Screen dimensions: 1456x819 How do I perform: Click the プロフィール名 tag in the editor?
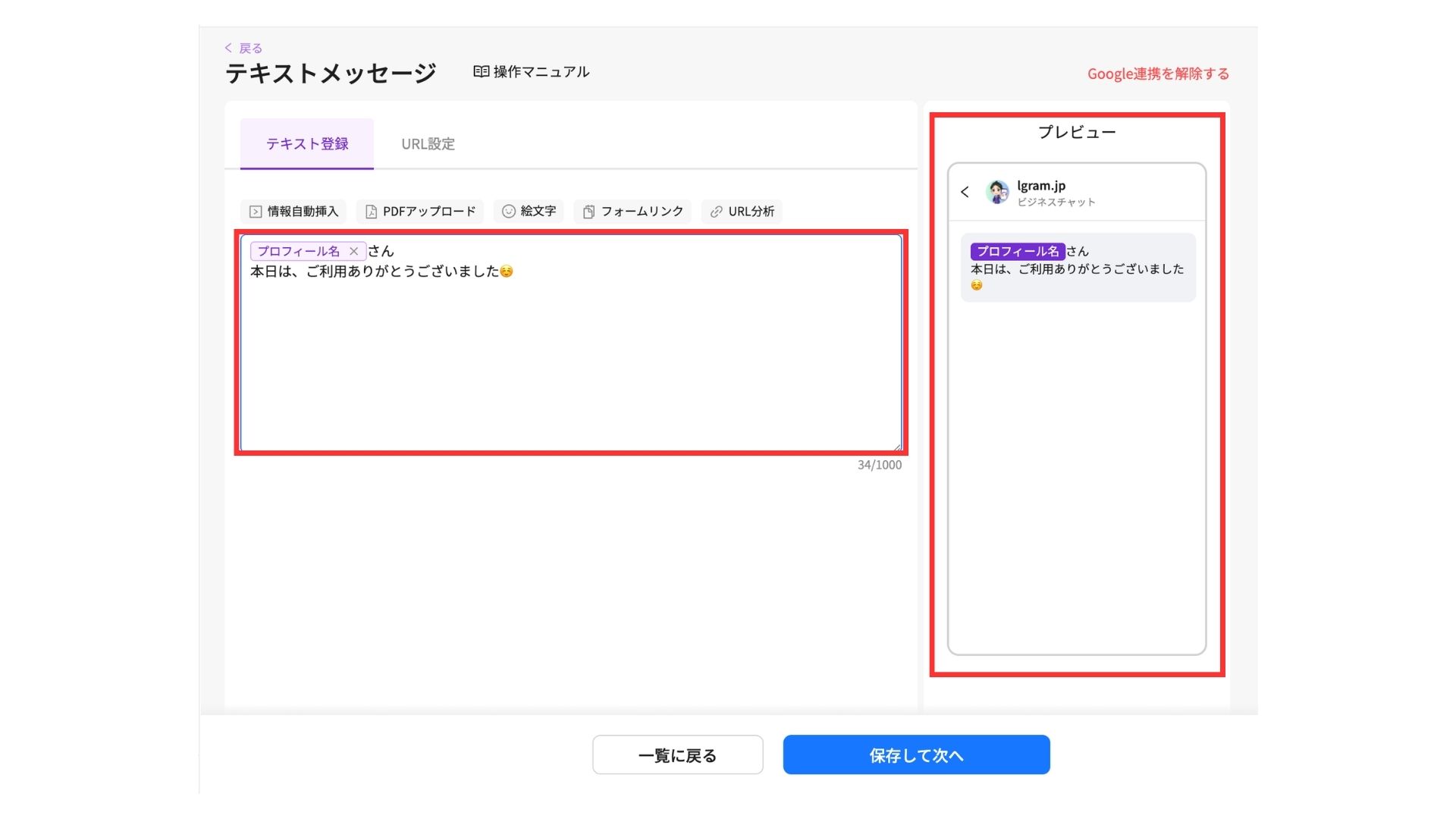click(299, 251)
